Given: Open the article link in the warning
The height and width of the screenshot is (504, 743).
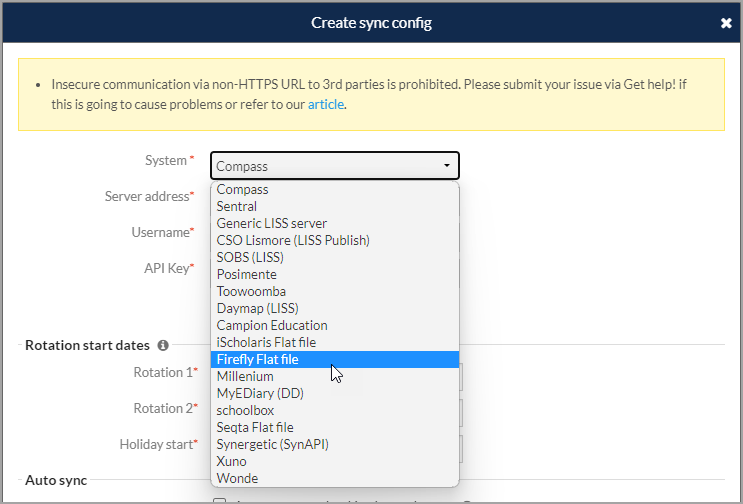Looking at the screenshot, I should tap(325, 104).
